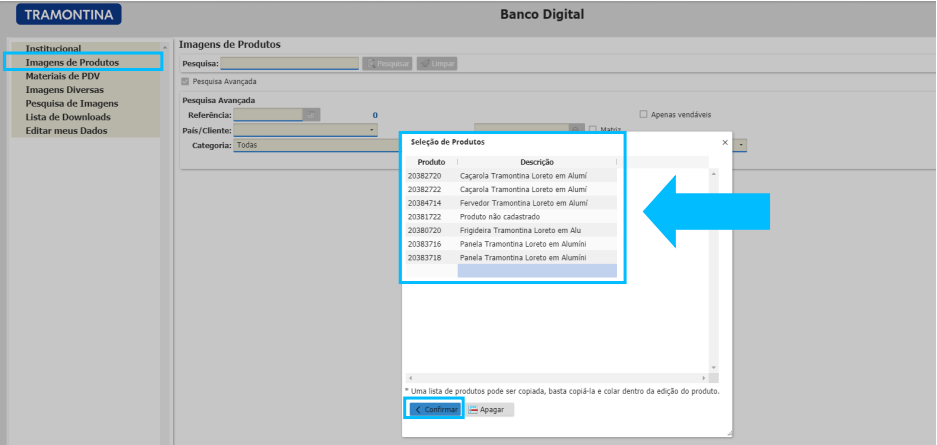Click the dialog horizontal scrollbar left arrow
The width and height of the screenshot is (937, 445).
point(411,378)
